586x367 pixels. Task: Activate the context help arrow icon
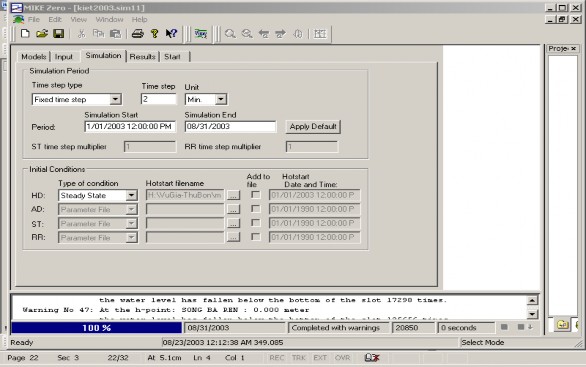coord(171,34)
